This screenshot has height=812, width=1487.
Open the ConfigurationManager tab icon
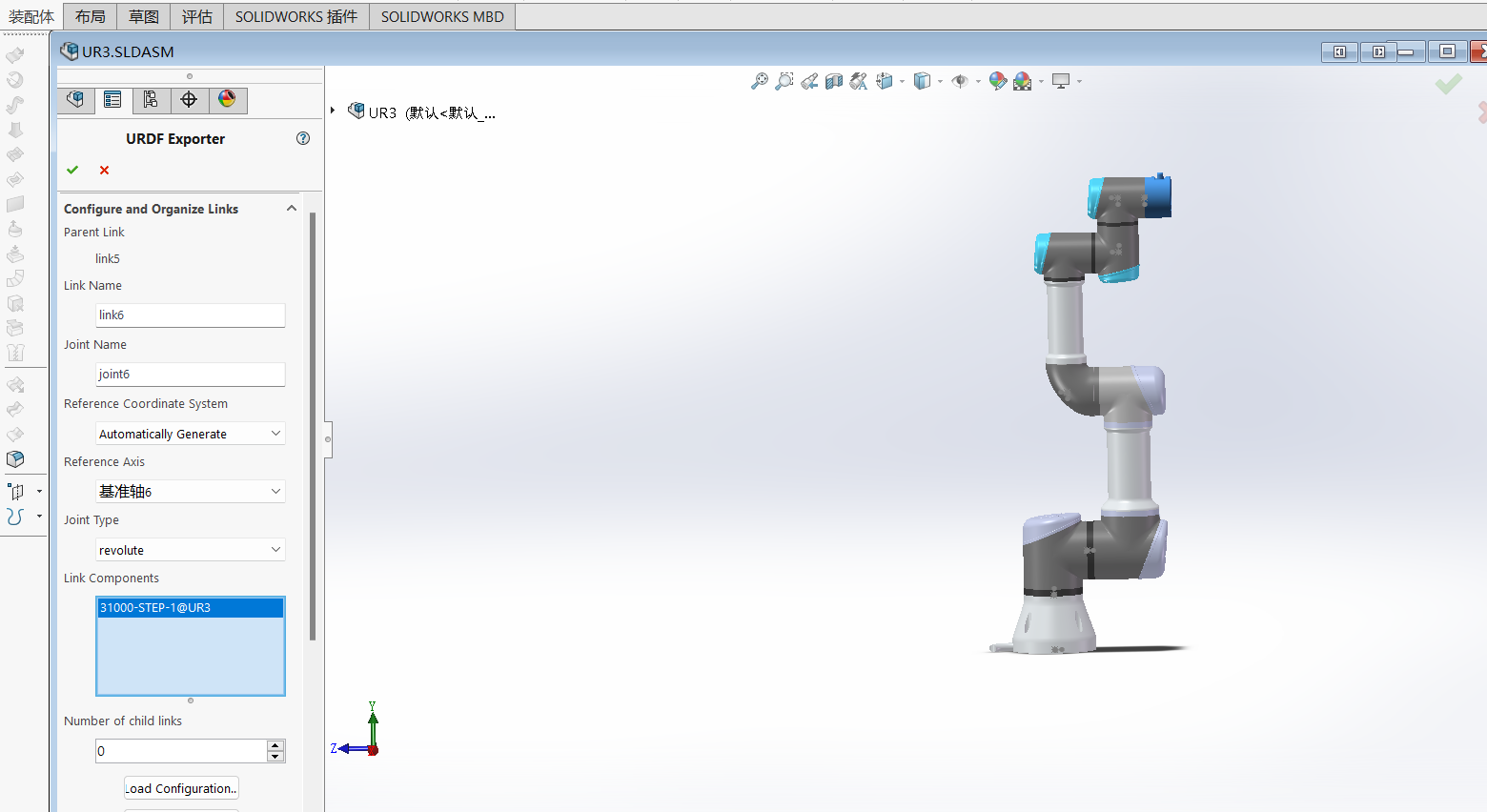click(x=152, y=100)
